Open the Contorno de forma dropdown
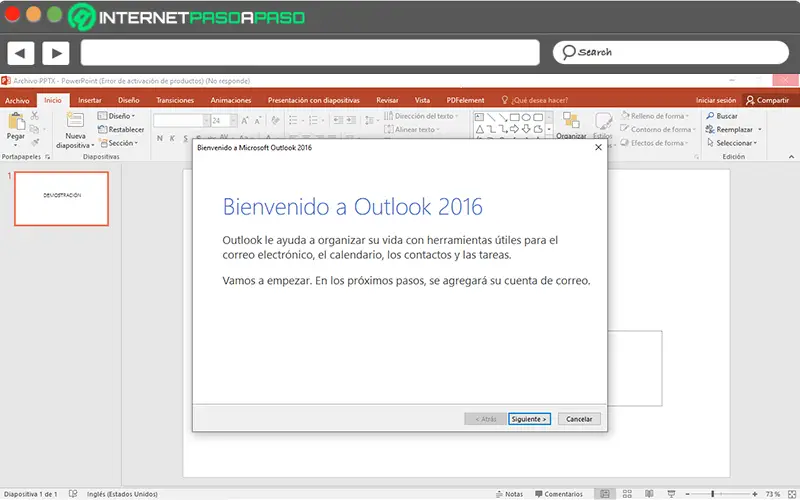The image size is (800, 500). tap(658, 130)
